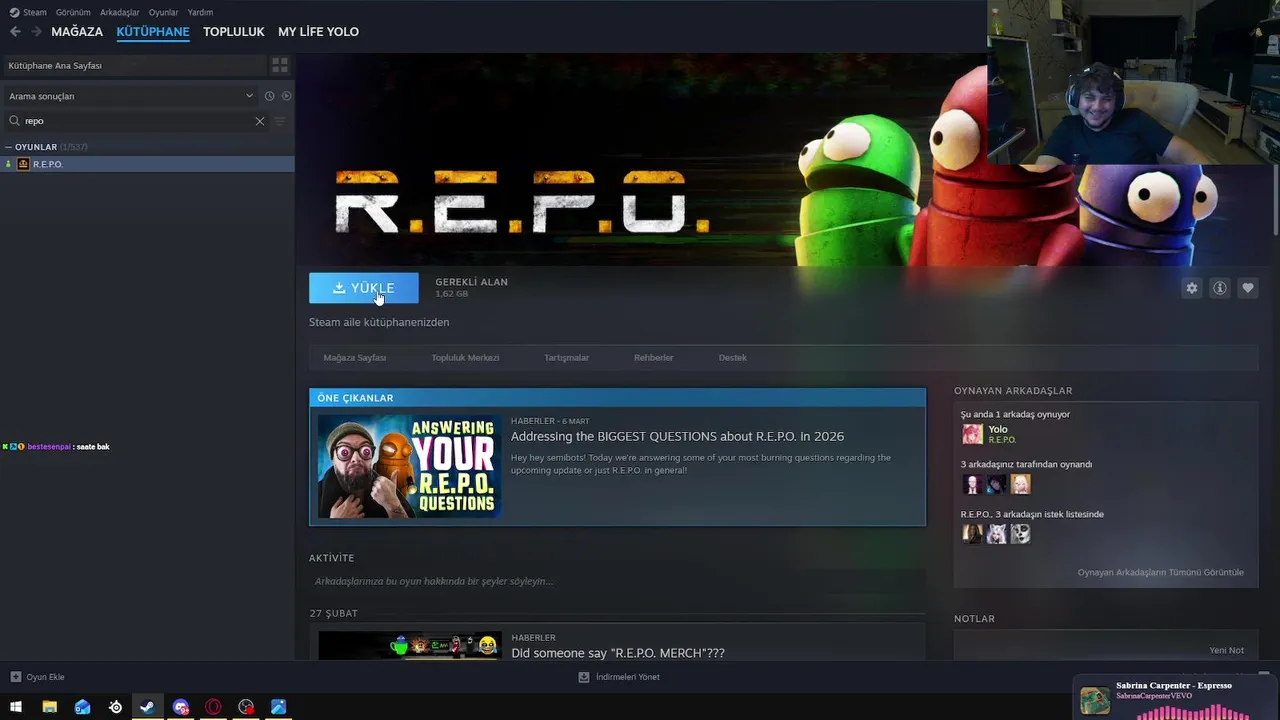Open the Görünüm menu

[73, 12]
